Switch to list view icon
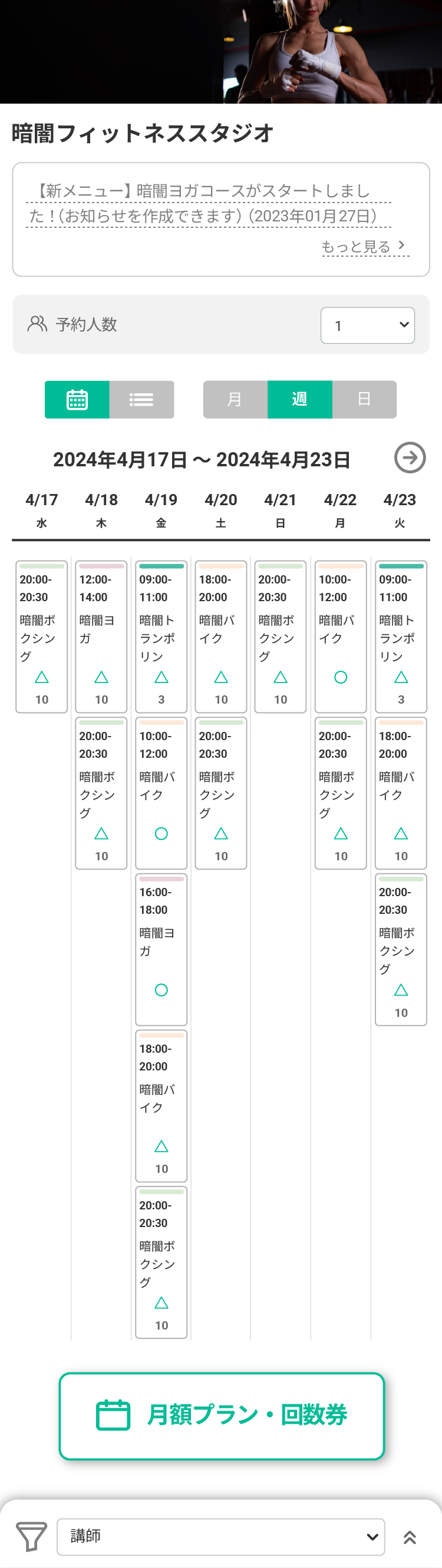The width and height of the screenshot is (442, 1568). click(141, 399)
